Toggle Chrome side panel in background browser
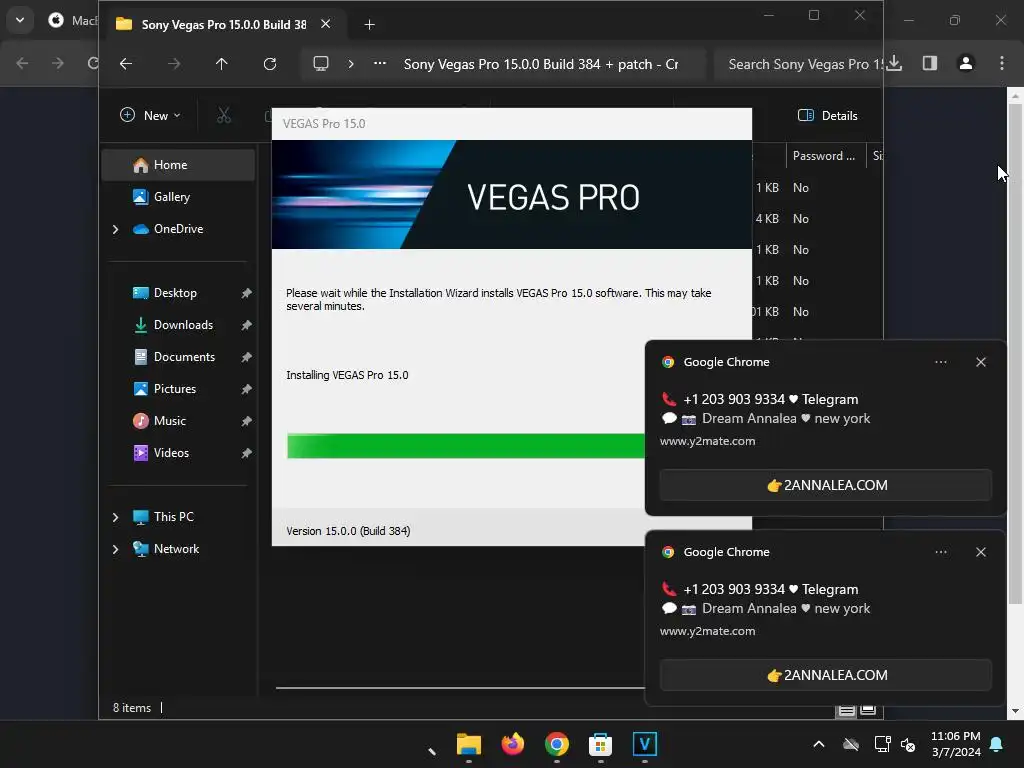This screenshot has height=768, width=1024. click(x=930, y=63)
